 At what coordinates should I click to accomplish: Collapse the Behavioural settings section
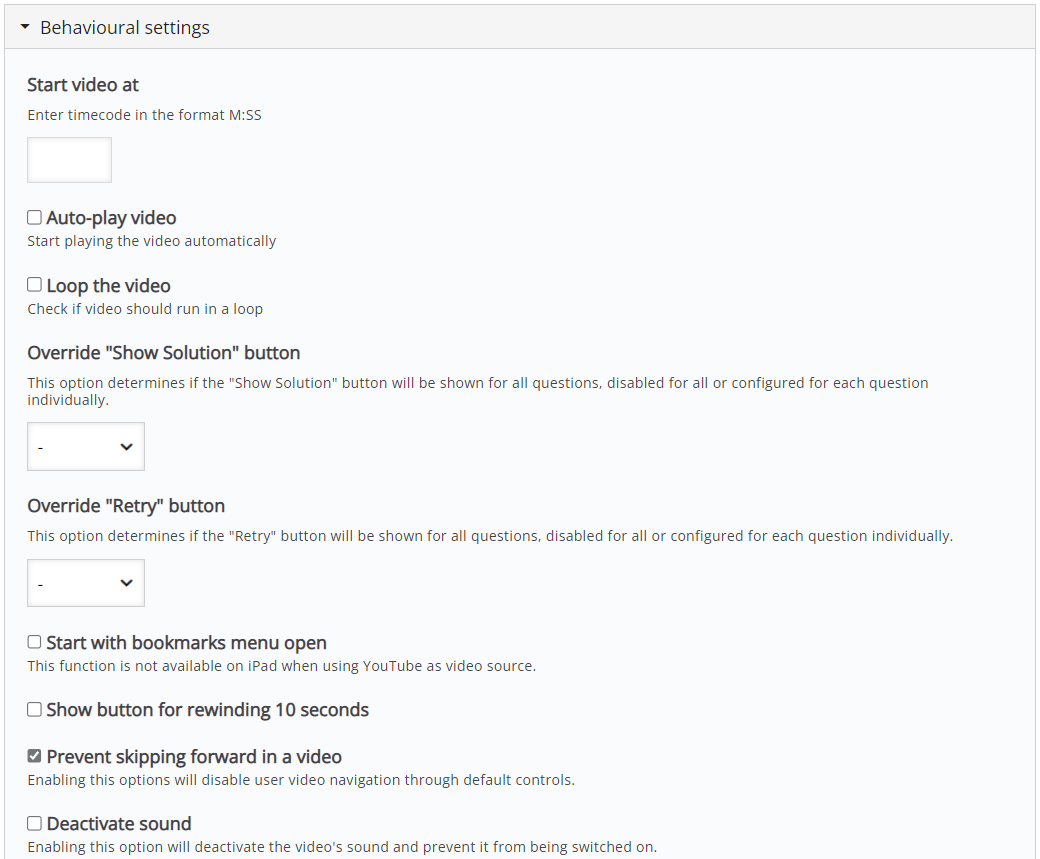coord(519,27)
